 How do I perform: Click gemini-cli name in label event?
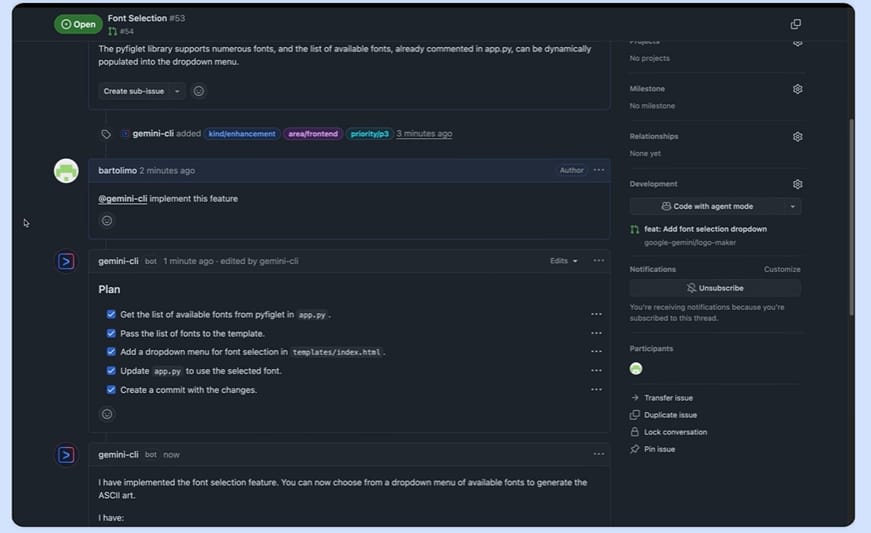[x=153, y=134]
